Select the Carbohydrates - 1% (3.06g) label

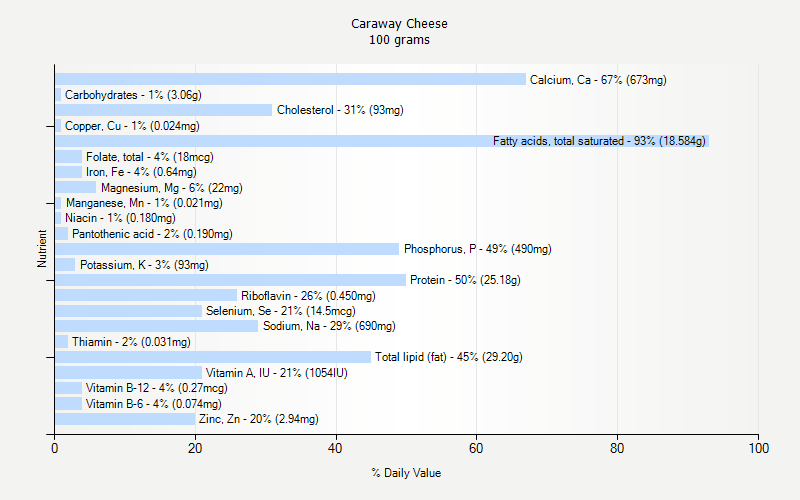click(133, 95)
